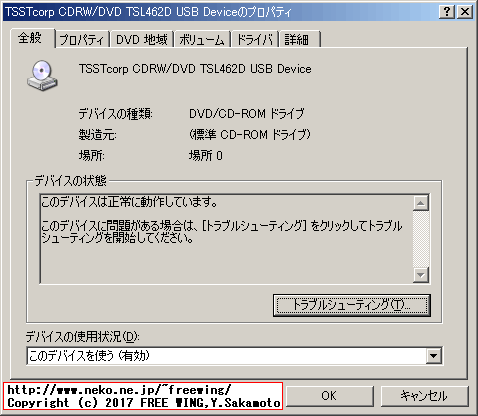Click the デバイスの使用状況(D) label

[83, 337]
